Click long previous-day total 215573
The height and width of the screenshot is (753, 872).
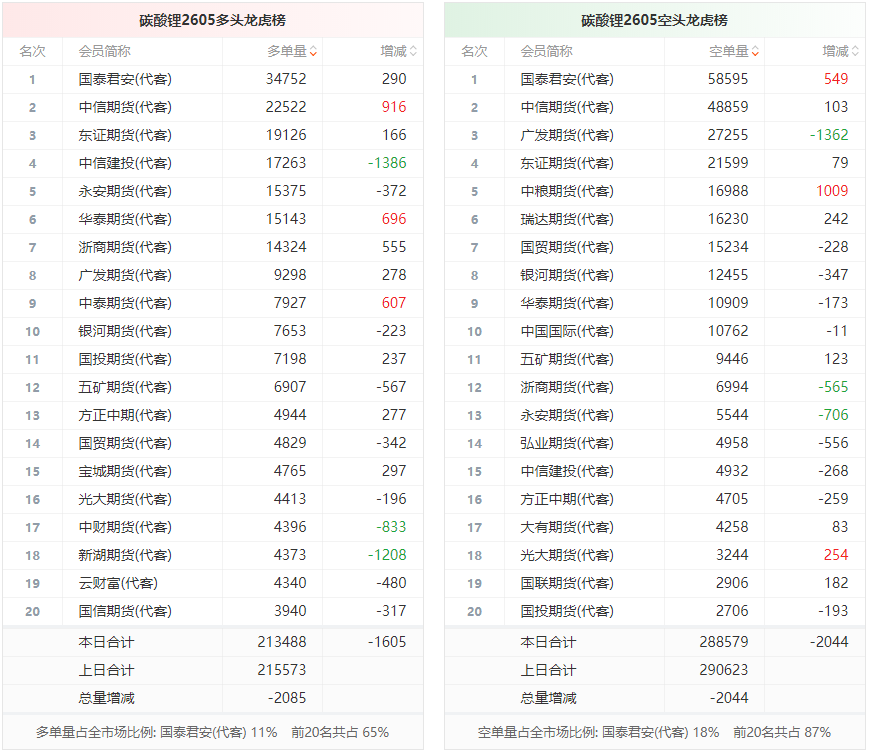coord(282,670)
